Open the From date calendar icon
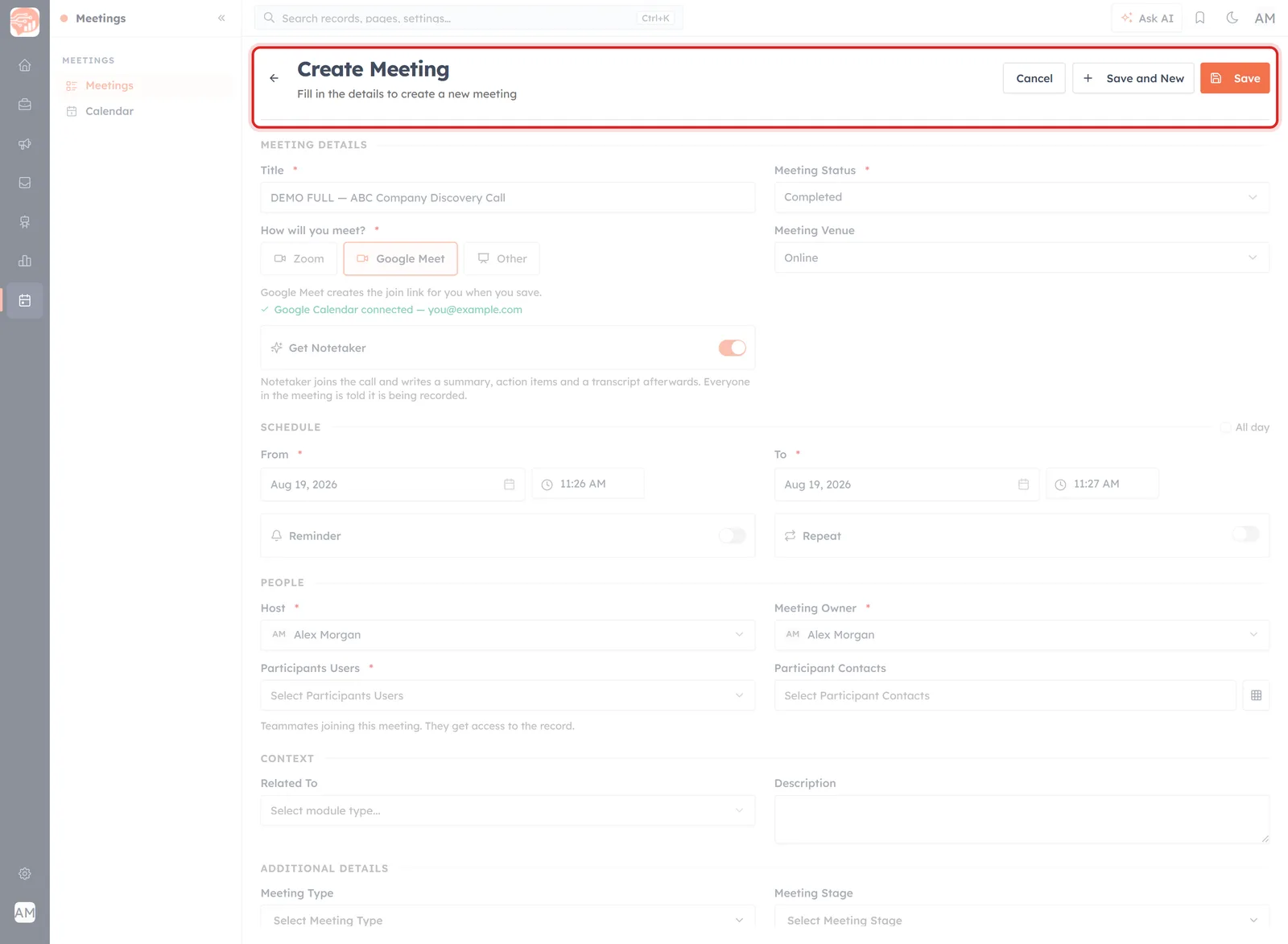1288x944 pixels. [509, 484]
